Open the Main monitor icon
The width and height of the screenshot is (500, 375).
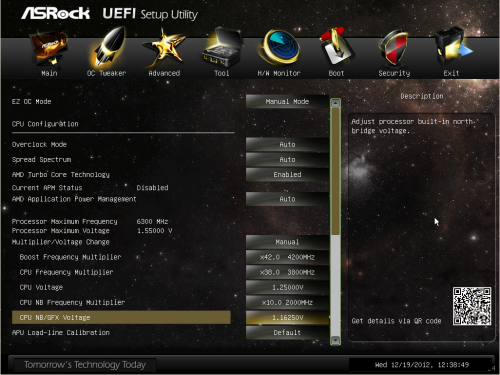tap(49, 48)
